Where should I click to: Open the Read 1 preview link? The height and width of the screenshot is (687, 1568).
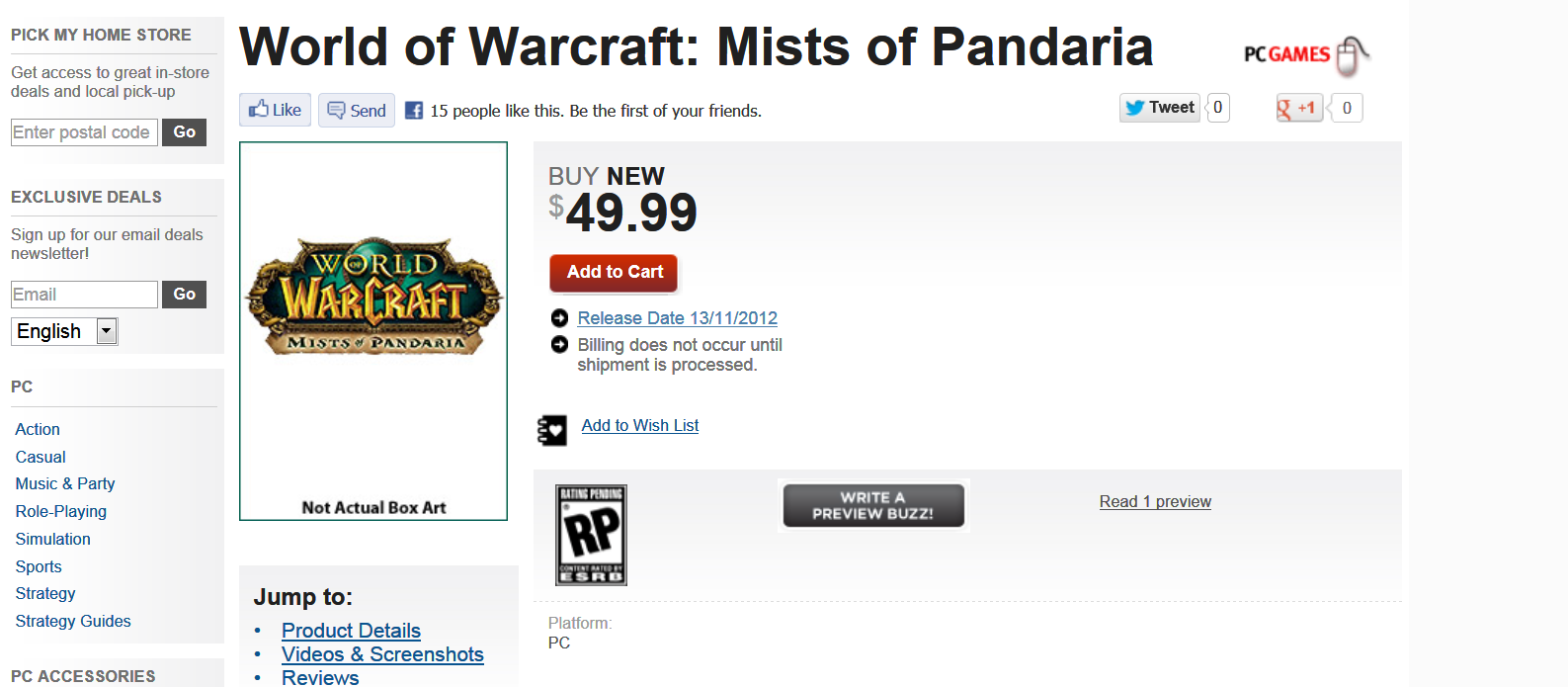pos(1155,501)
